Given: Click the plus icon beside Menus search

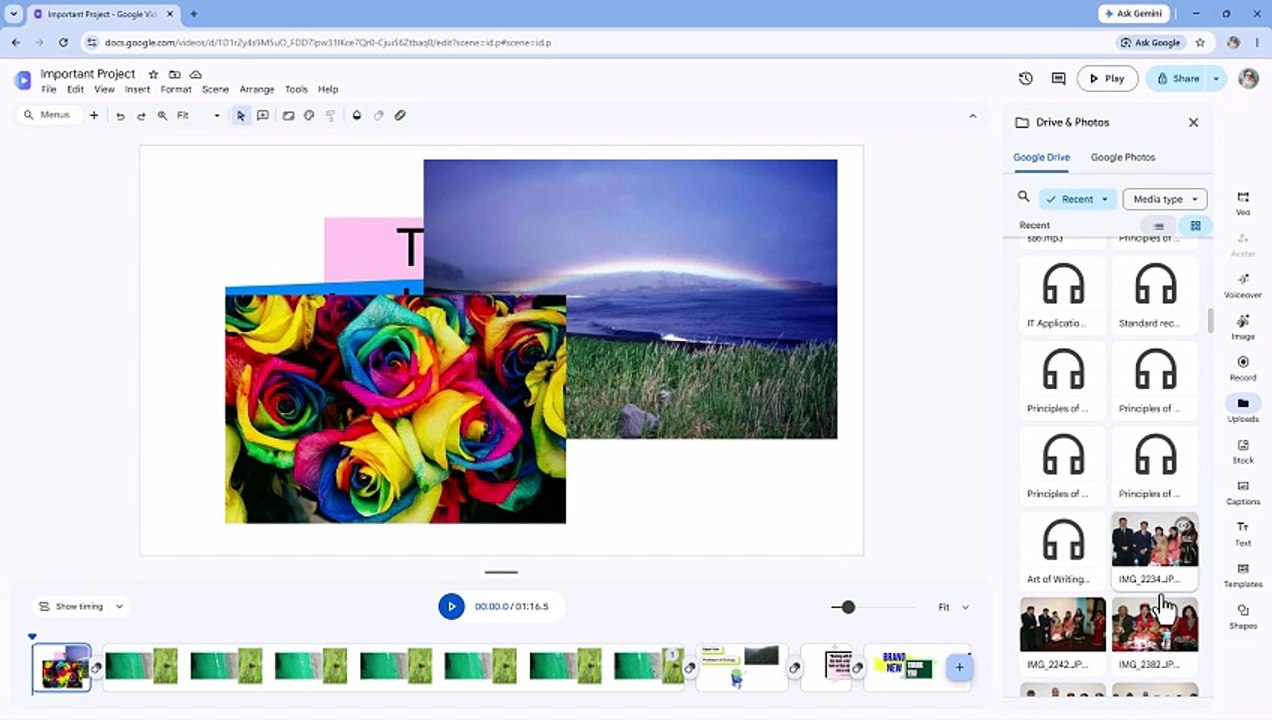Looking at the screenshot, I should tap(94, 116).
